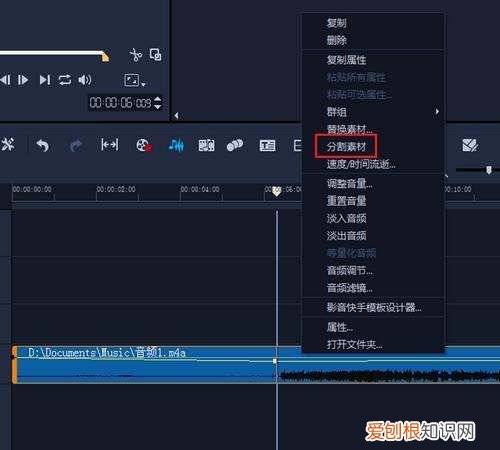The width and height of the screenshot is (500, 450).
Task: Click the preview volume speaker icon
Action: (x=85, y=80)
